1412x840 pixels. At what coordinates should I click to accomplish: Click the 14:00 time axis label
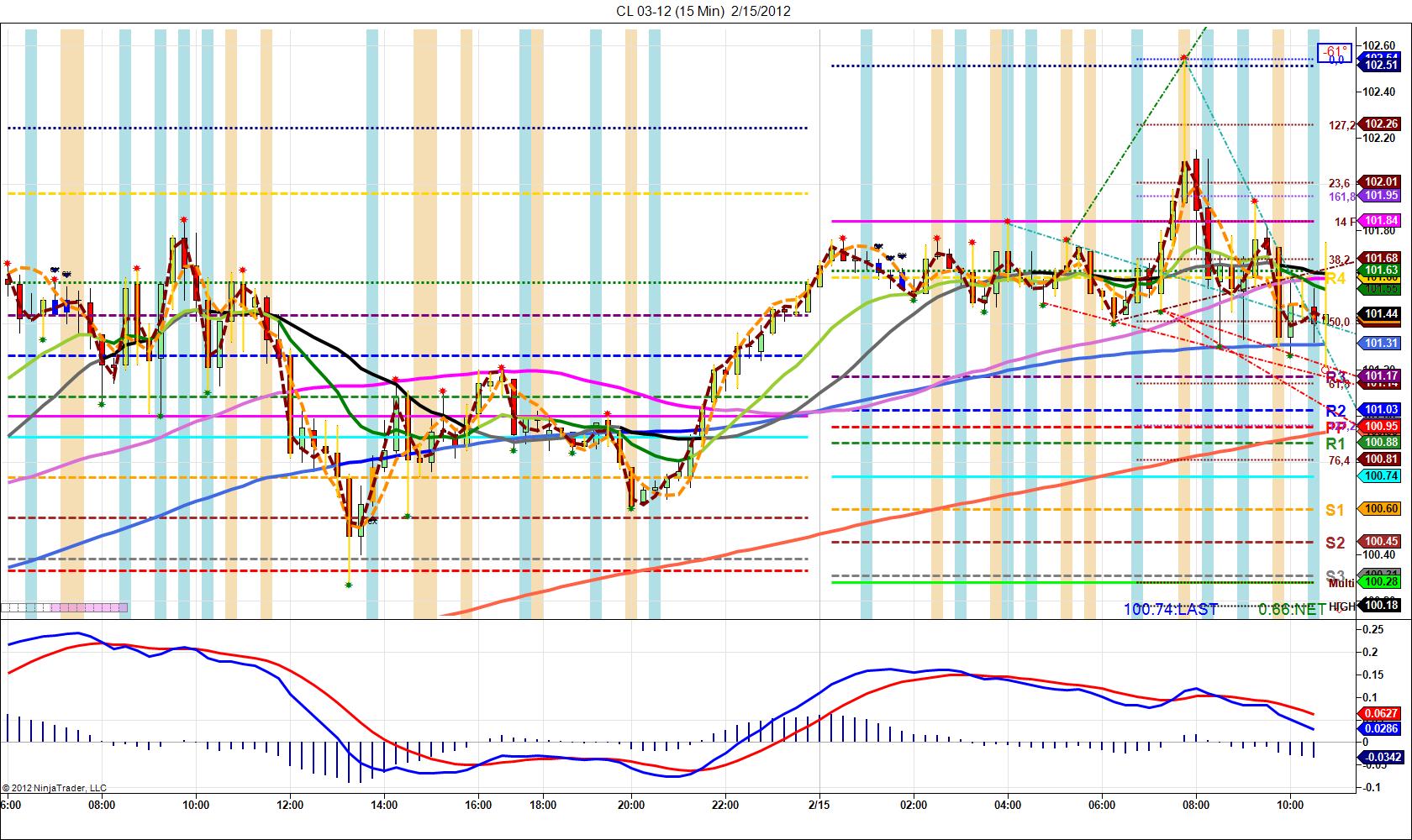[x=384, y=804]
